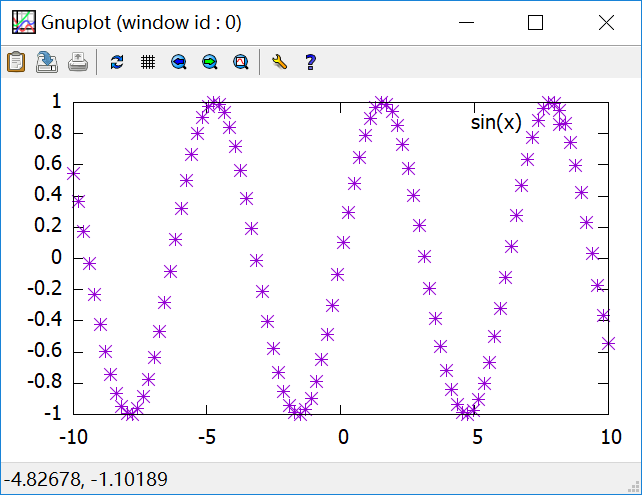642x495 pixels.
Task: Click the sin(x) legend label
Action: tap(496, 122)
